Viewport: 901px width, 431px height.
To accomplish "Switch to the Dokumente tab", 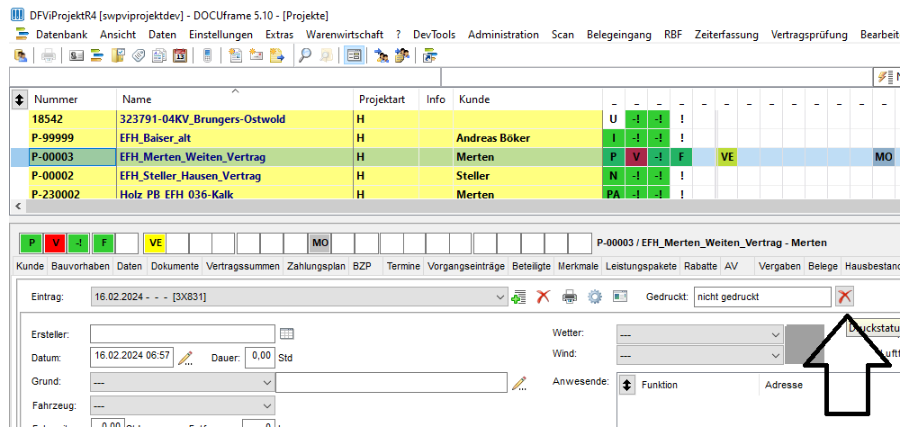I will [x=174, y=267].
